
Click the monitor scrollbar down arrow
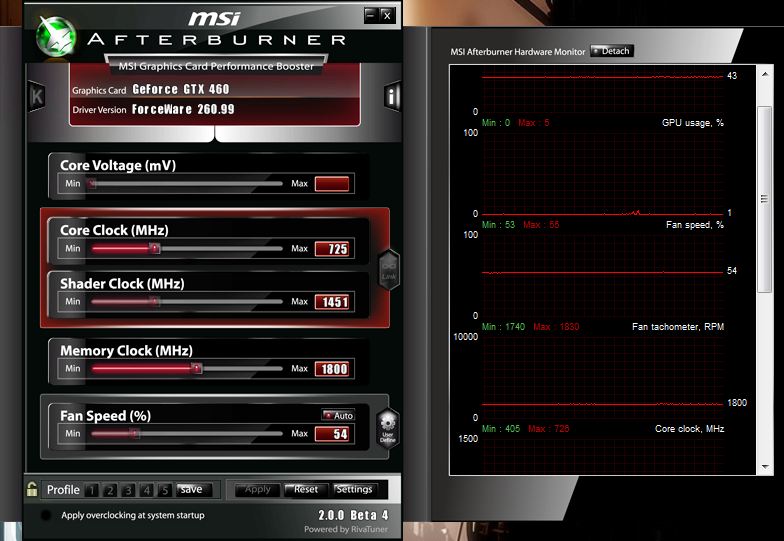point(765,466)
